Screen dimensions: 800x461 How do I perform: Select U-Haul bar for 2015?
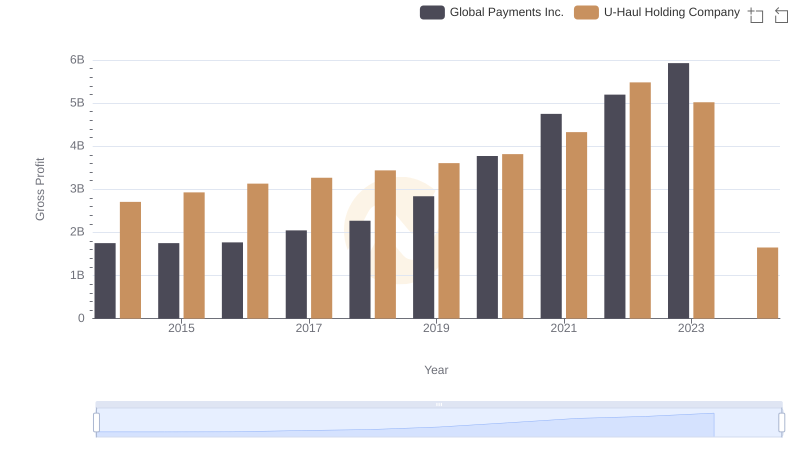pos(194,255)
